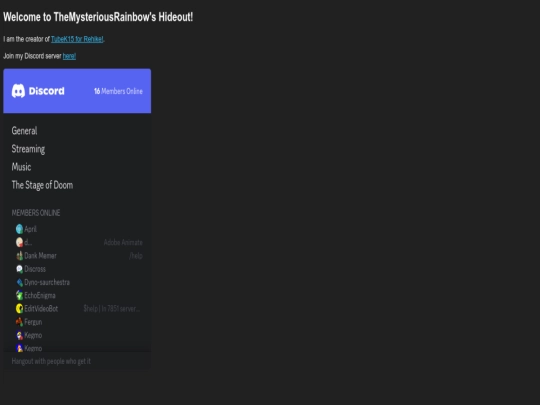Click the MEMBERS ONLINE section header

click(x=36, y=213)
